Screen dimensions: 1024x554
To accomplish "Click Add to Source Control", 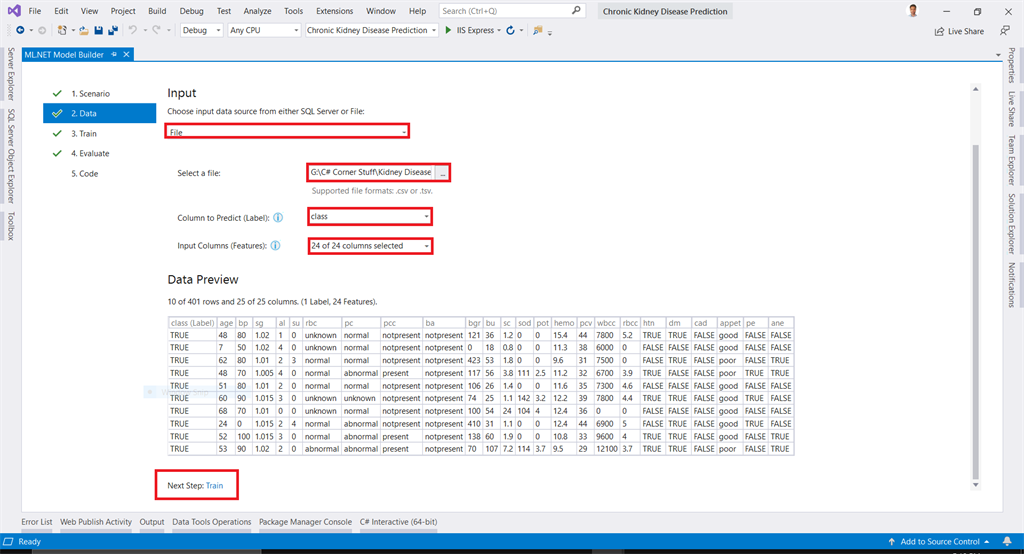I will click(939, 542).
